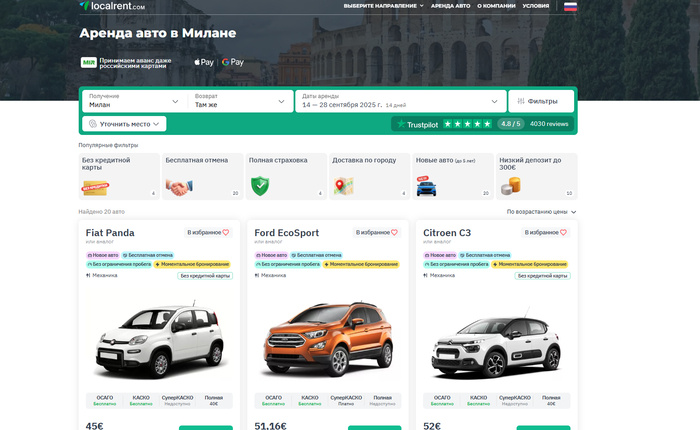The height and width of the screenshot is (430, 700).
Task: Click the heart icon on Fiat Panda card
Action: (225, 232)
